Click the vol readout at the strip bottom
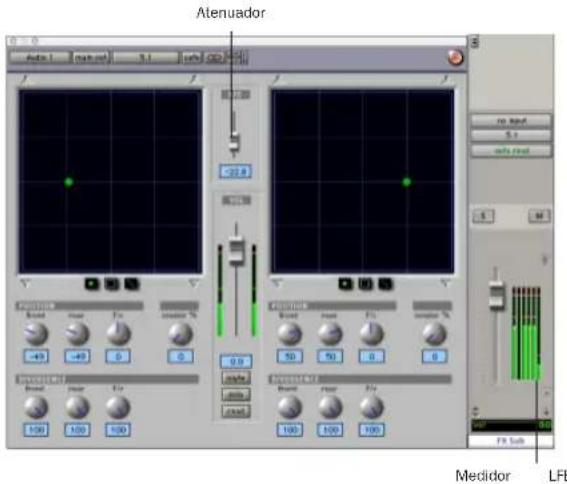This screenshot has width=567, height=484. point(511,425)
